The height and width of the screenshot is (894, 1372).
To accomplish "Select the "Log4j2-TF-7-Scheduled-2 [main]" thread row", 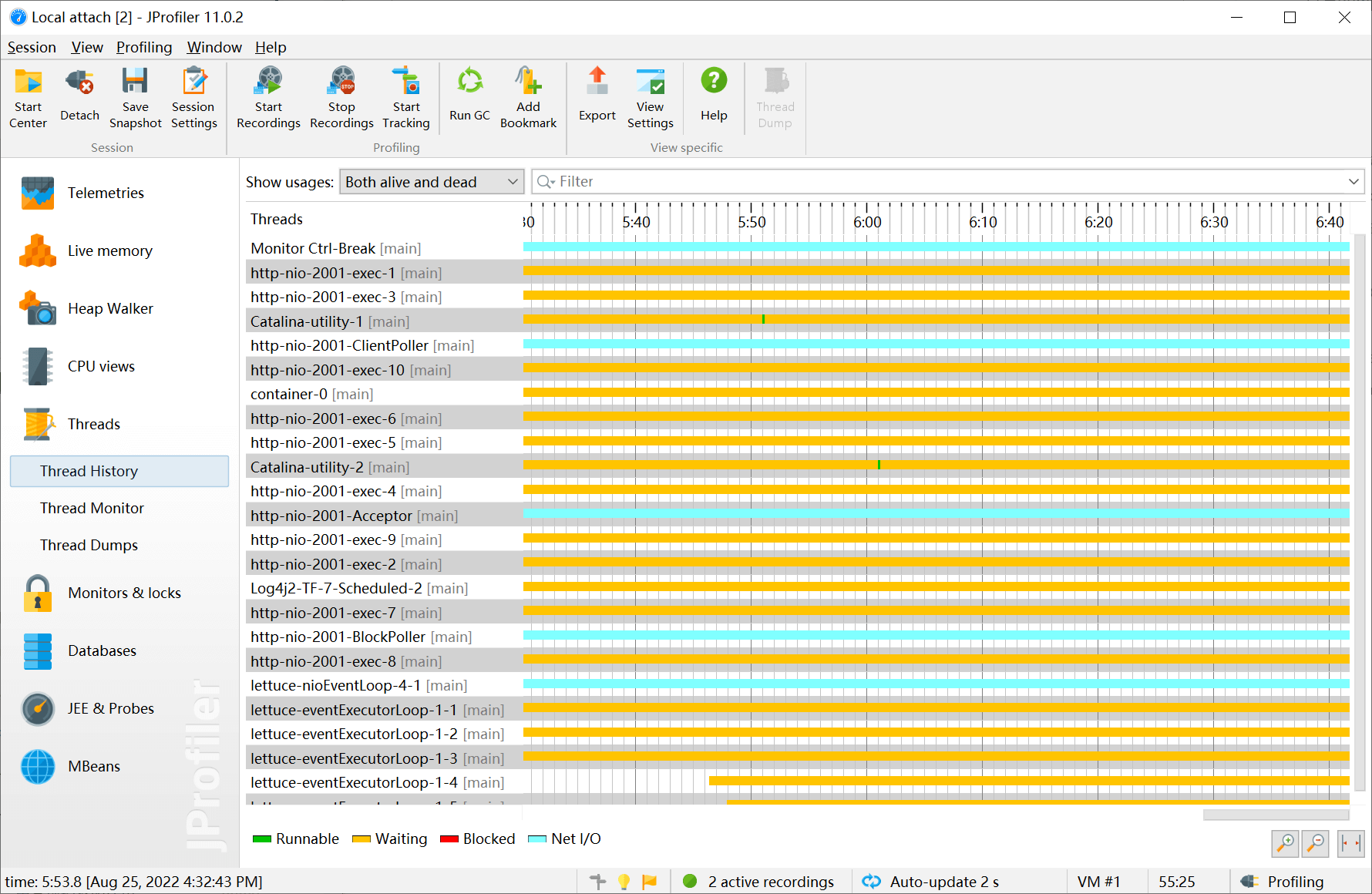I will pyautogui.click(x=798, y=588).
